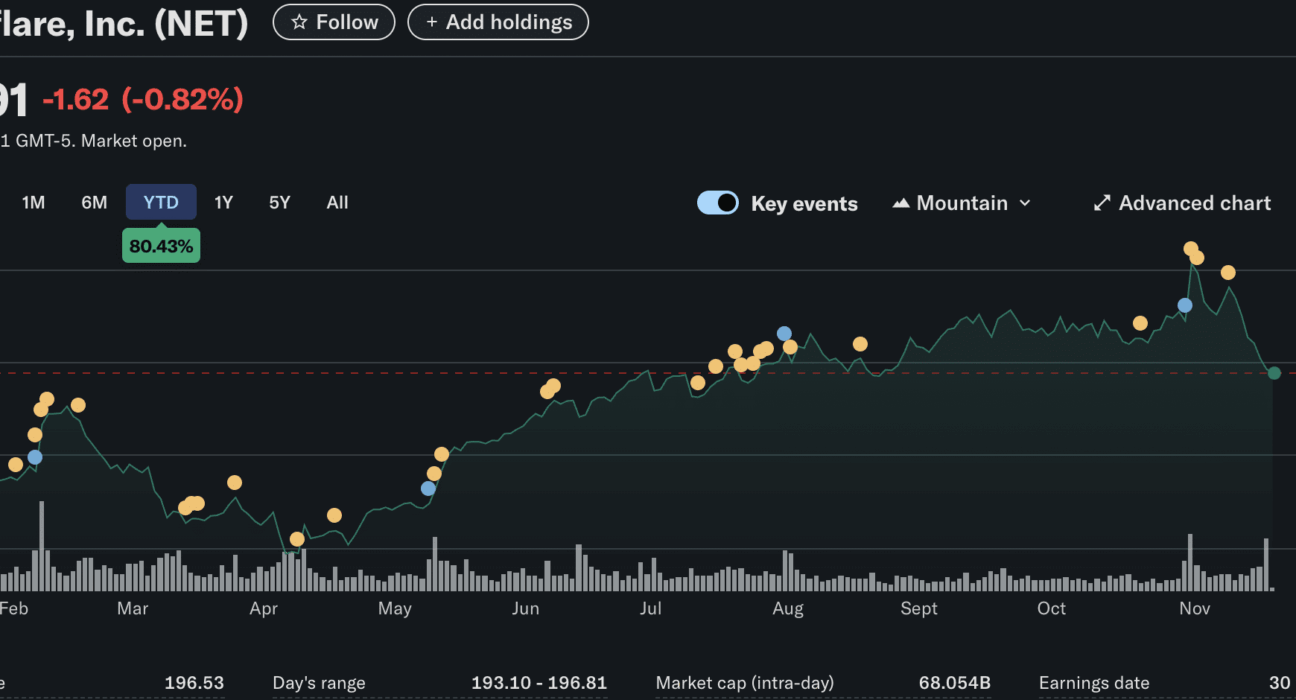Open Advanced chart via expand arrows icon

[x=1102, y=203]
